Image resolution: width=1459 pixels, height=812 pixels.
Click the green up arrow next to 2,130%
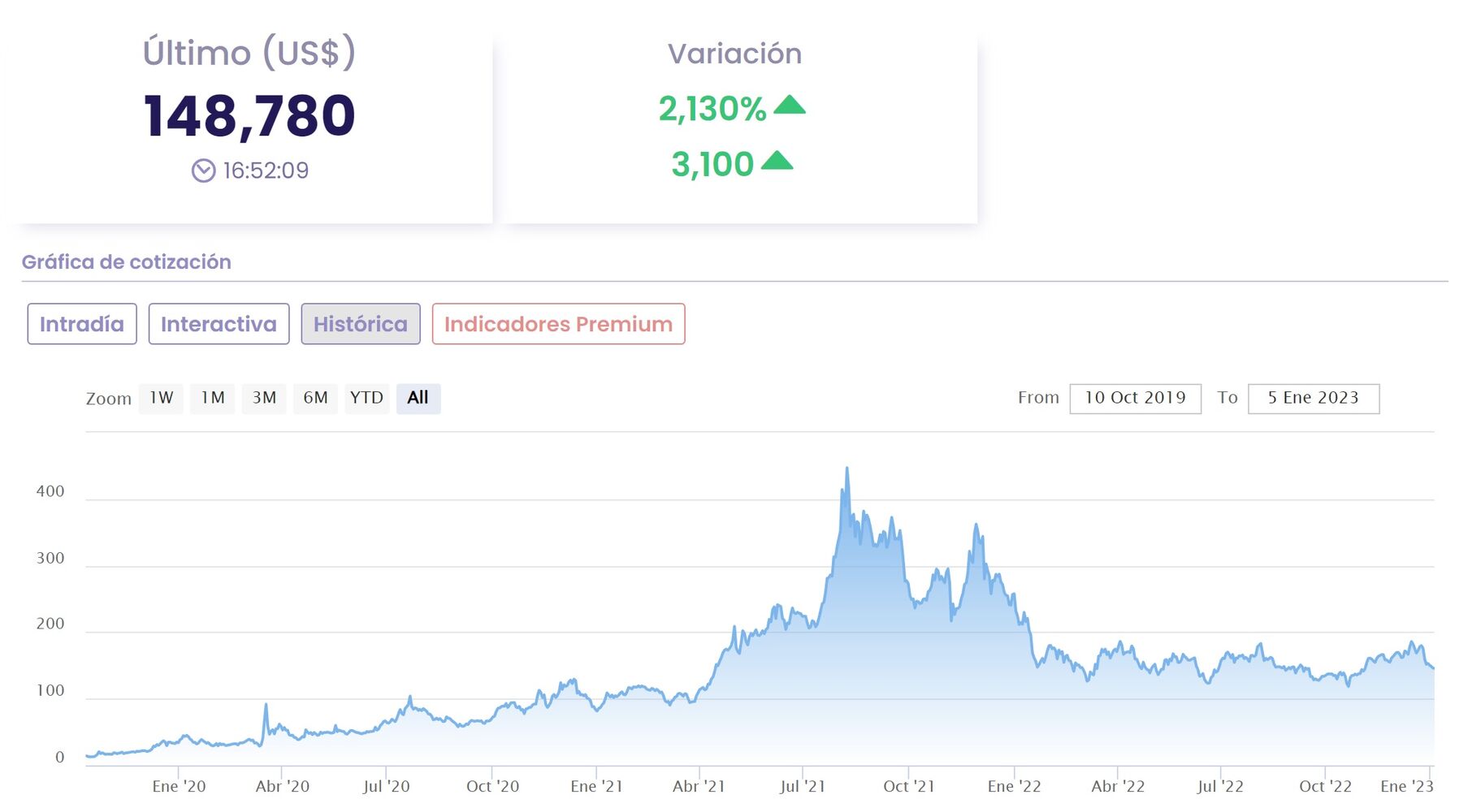pos(789,106)
